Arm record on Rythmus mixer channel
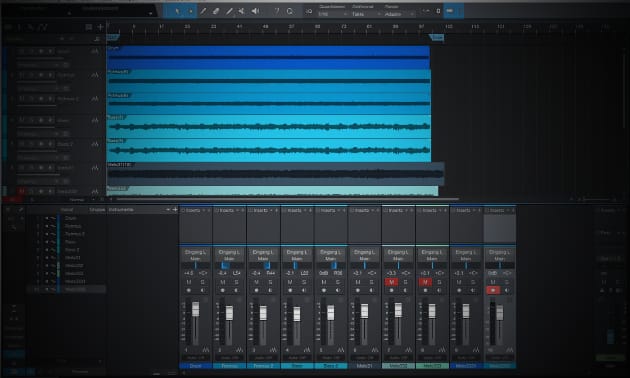Viewport: 630px width, 378px height. tap(223, 290)
